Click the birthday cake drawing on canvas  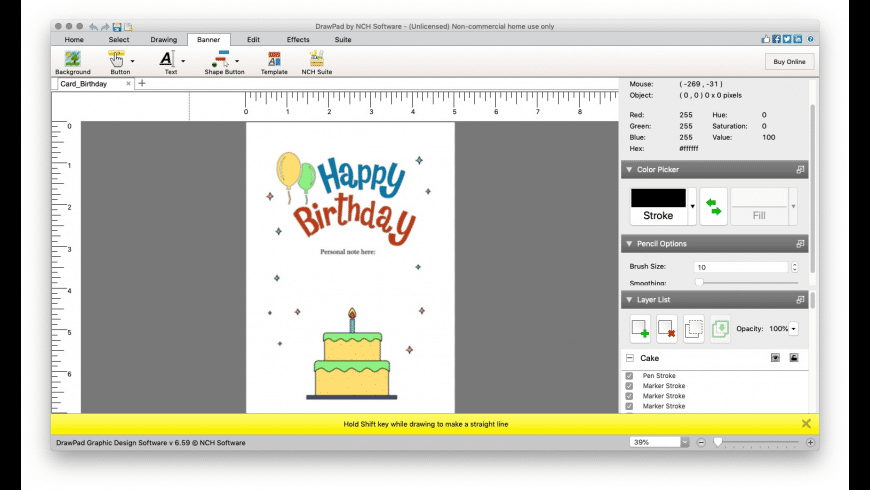[352, 355]
